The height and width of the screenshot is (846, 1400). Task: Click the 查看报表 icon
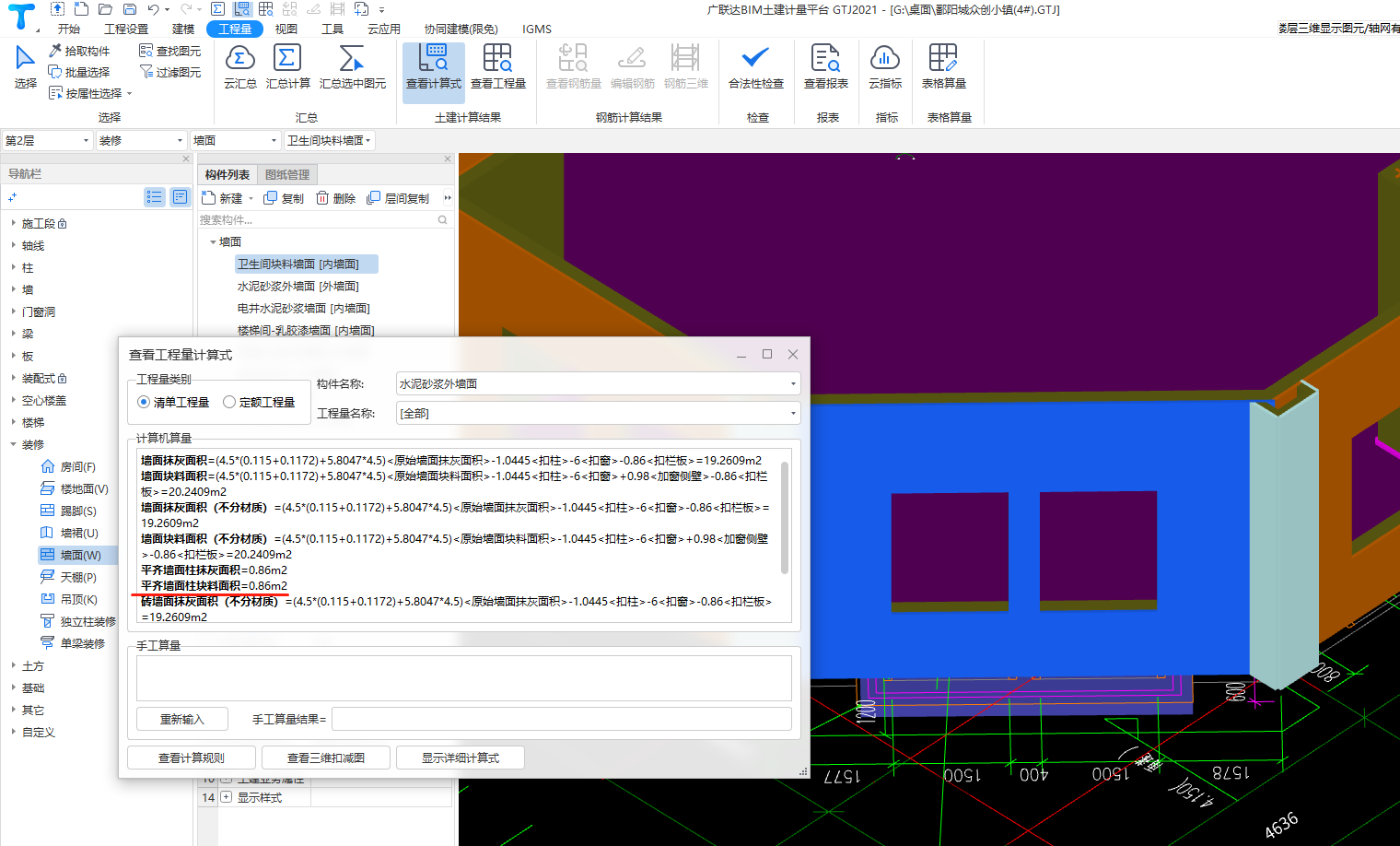point(825,58)
